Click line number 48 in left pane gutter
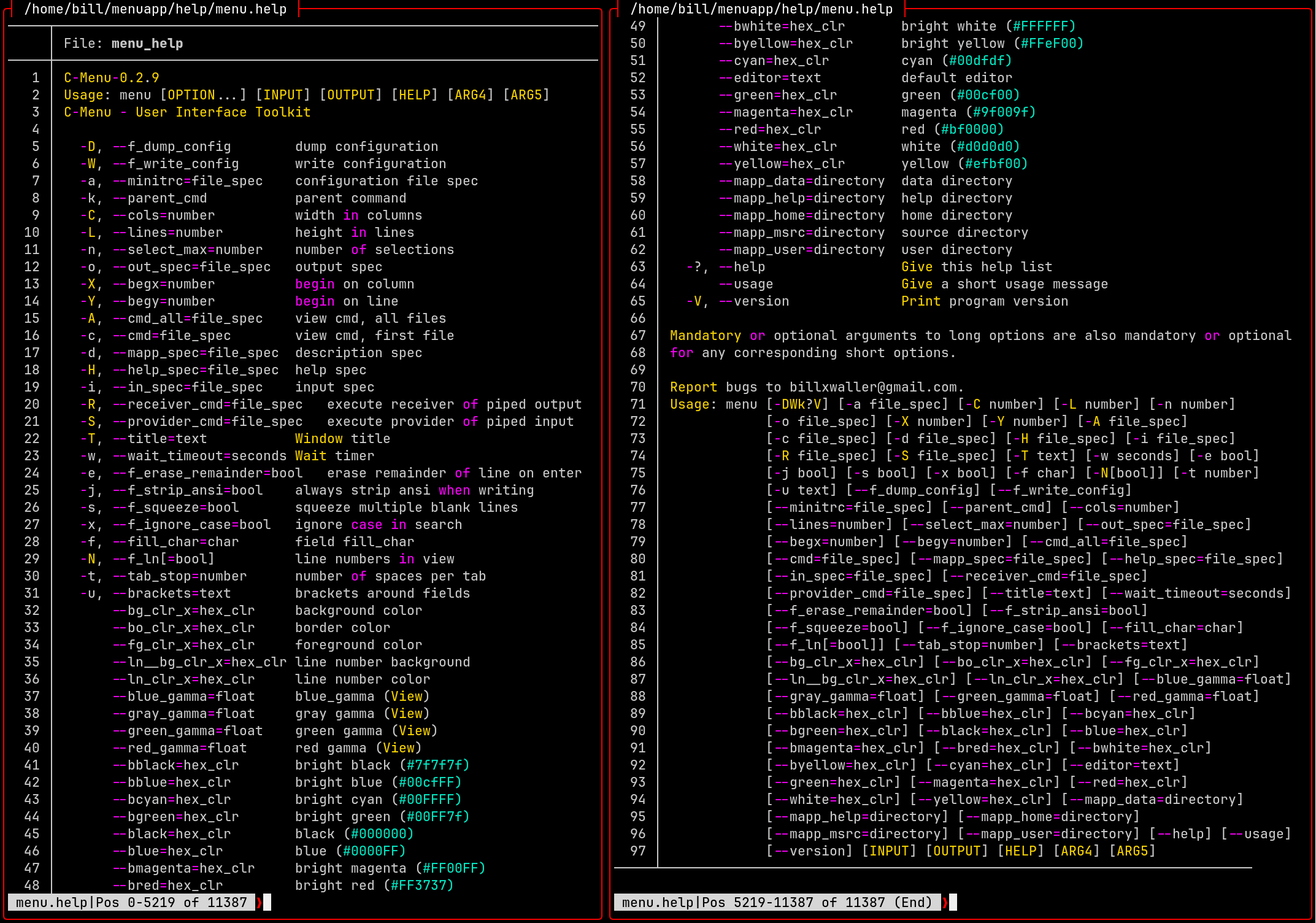Viewport: 1316px width, 923px height. pyautogui.click(x=32, y=886)
